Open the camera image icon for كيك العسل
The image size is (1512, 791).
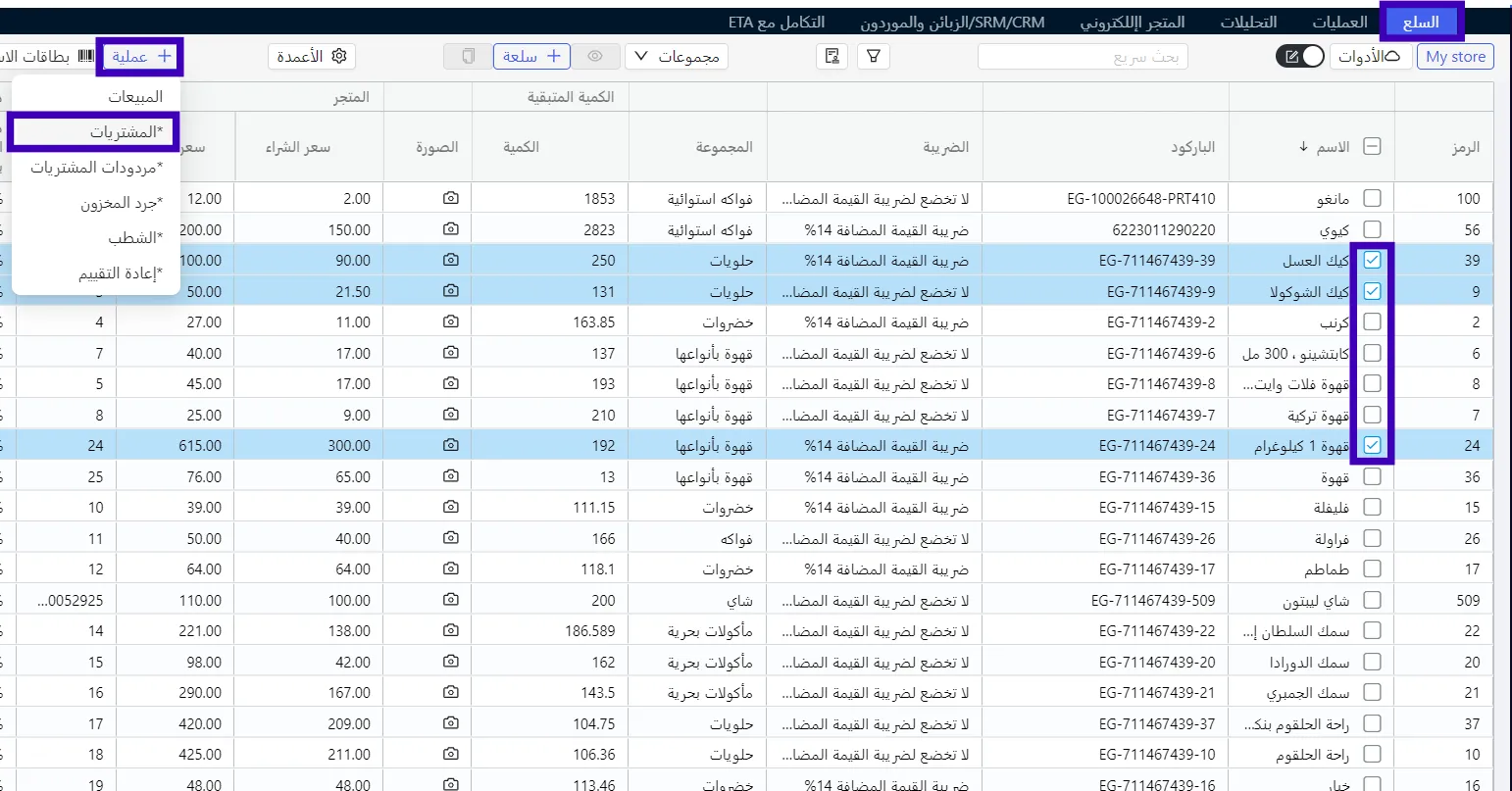tap(450, 261)
